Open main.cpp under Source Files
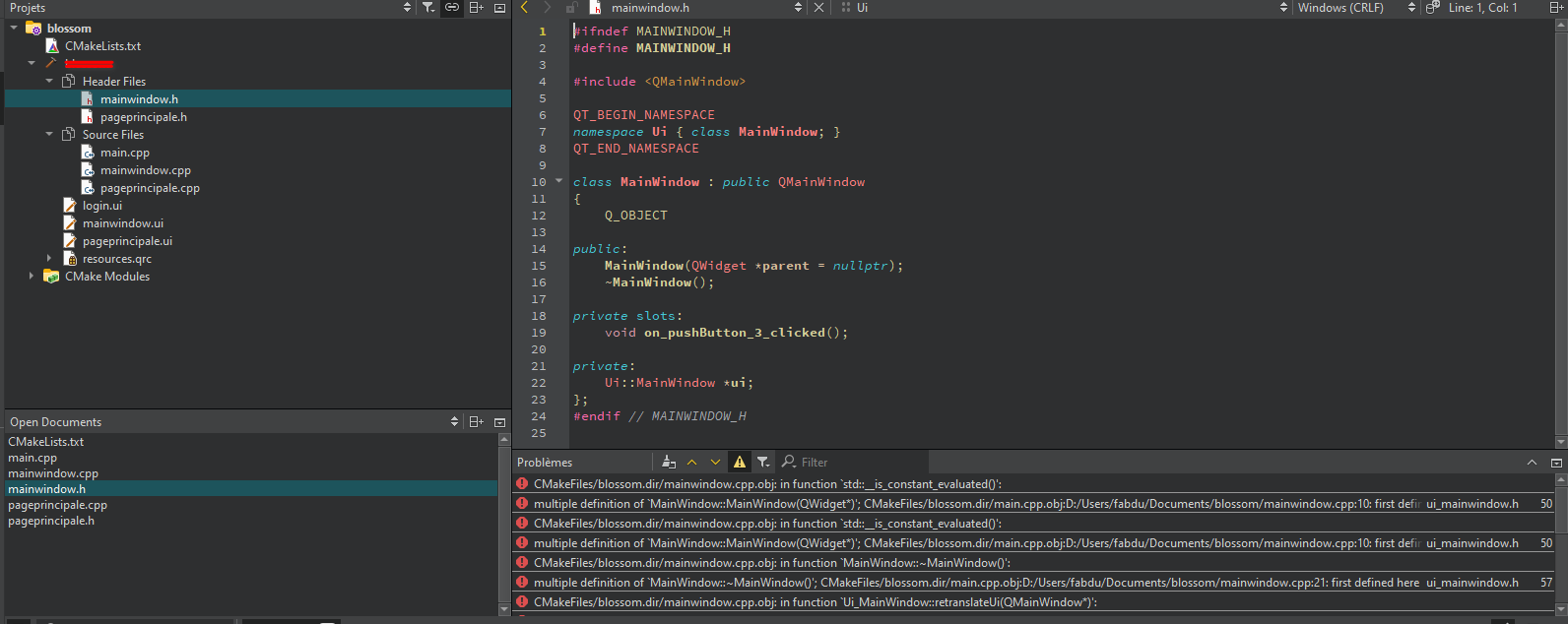 (x=125, y=153)
